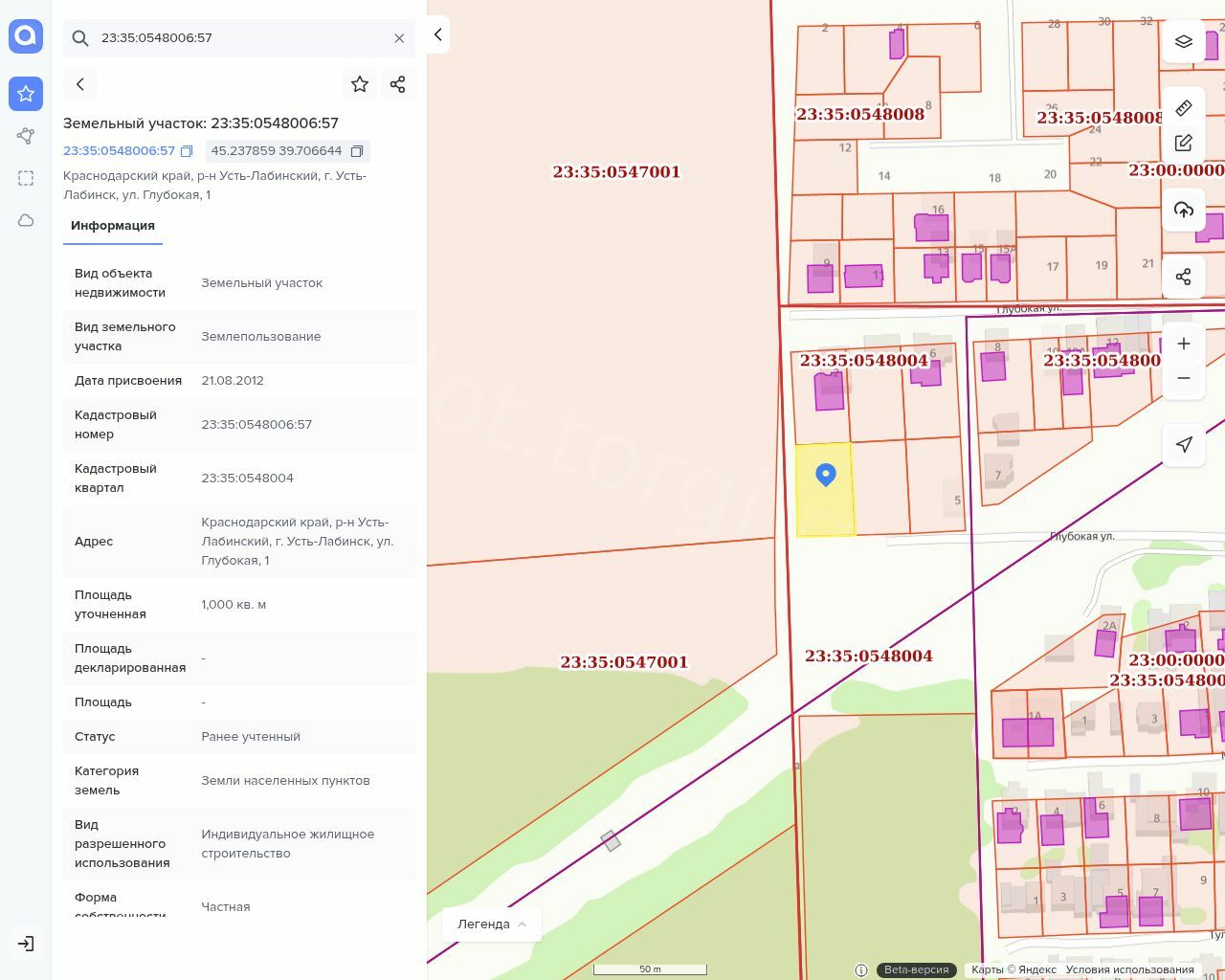This screenshot has height=980, width=1225.
Task: Select the rectangular selection tool in sidebar
Action: coord(26,178)
